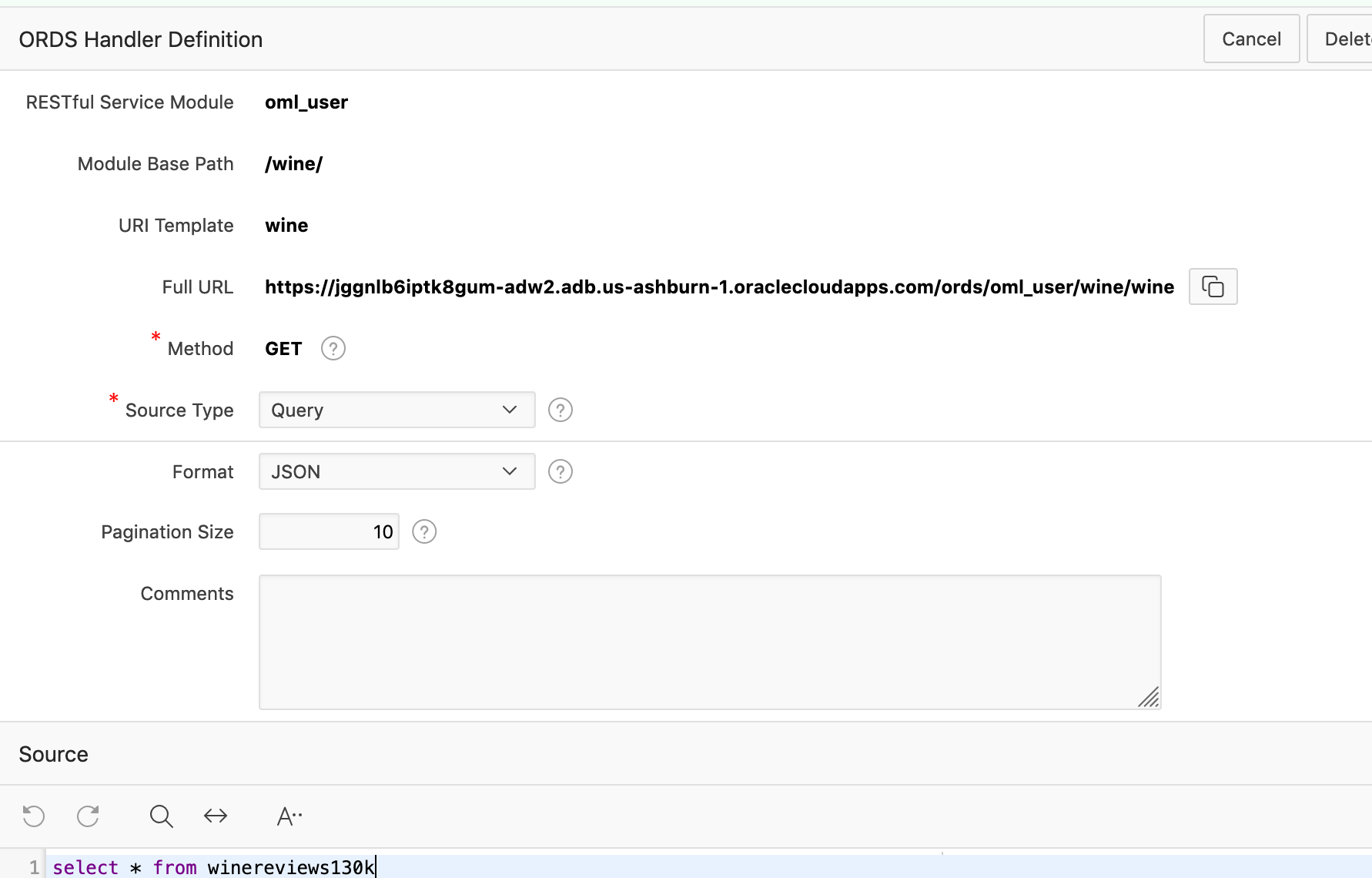Open help for Pagination Size

423,531
